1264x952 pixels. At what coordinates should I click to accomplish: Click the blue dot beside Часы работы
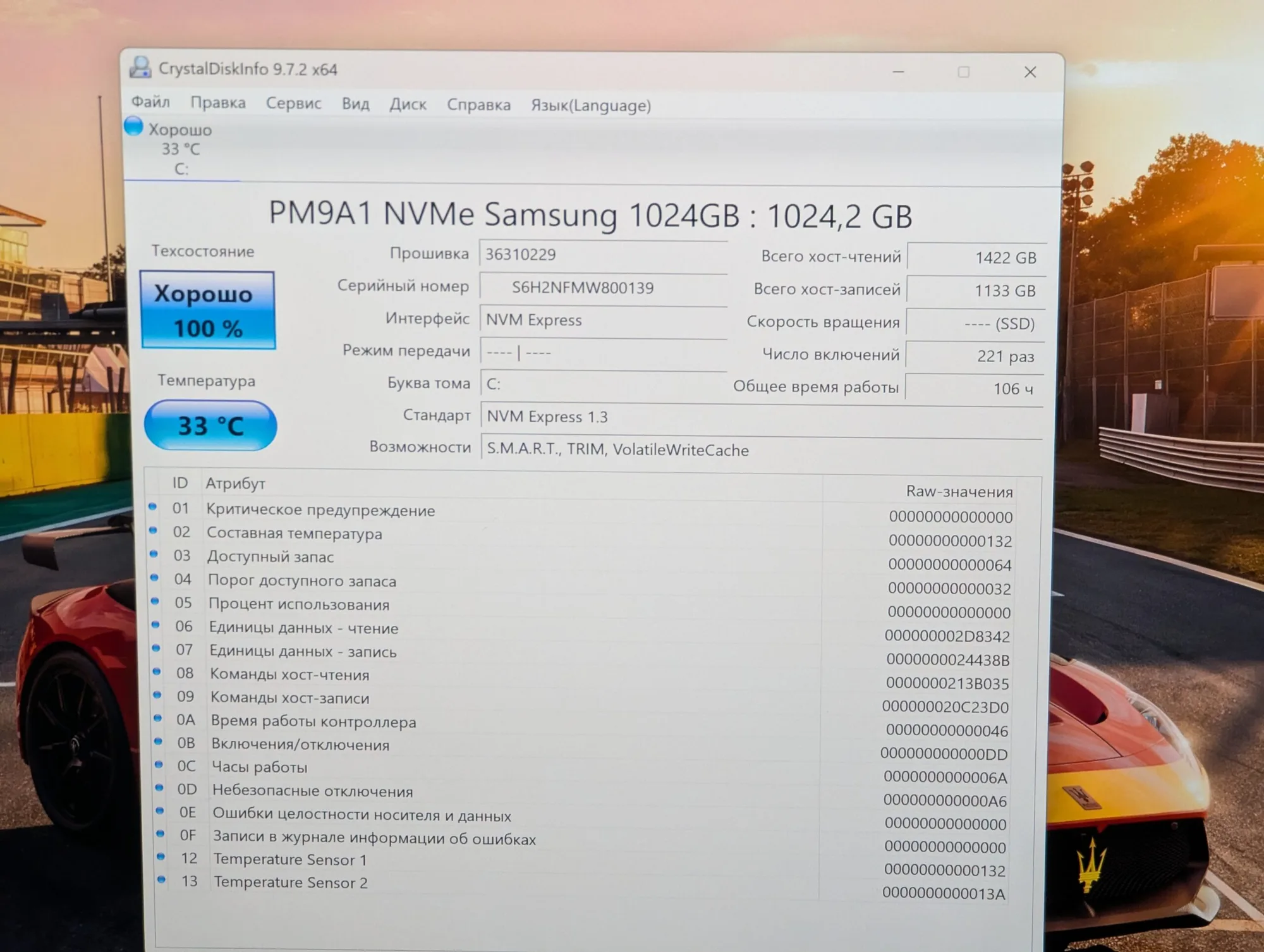tap(159, 764)
